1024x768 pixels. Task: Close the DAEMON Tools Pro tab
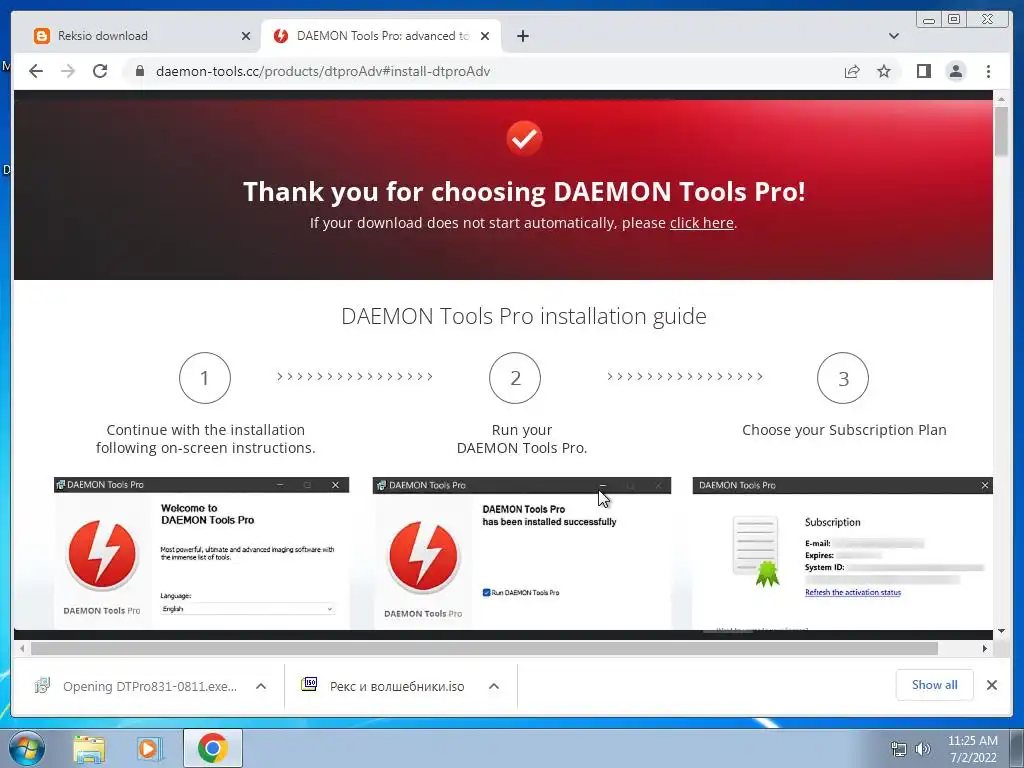click(x=485, y=36)
